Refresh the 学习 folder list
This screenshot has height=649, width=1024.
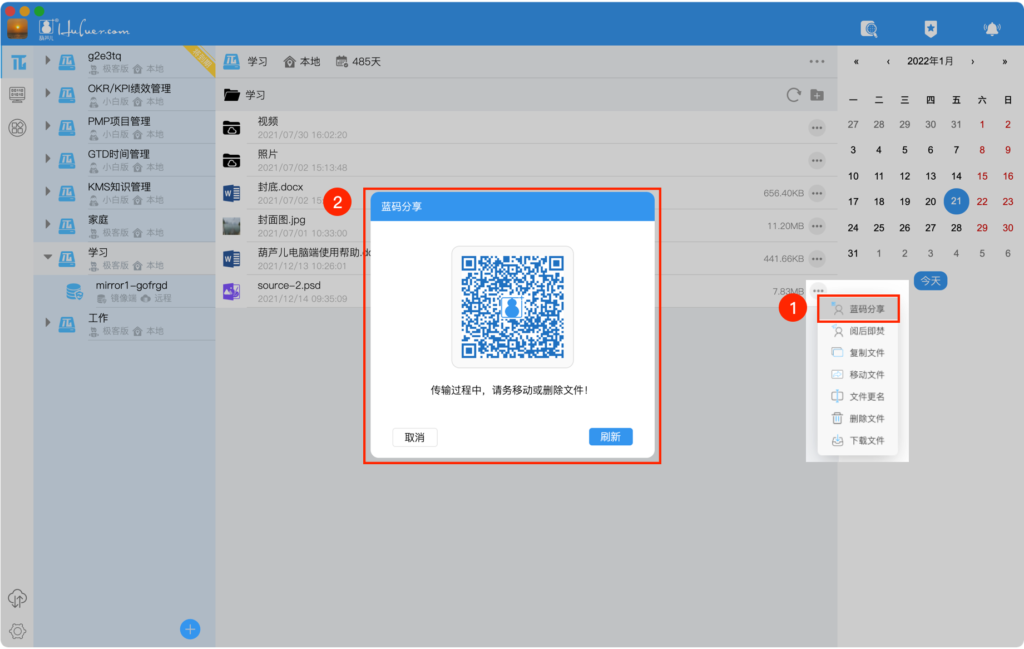click(x=793, y=95)
